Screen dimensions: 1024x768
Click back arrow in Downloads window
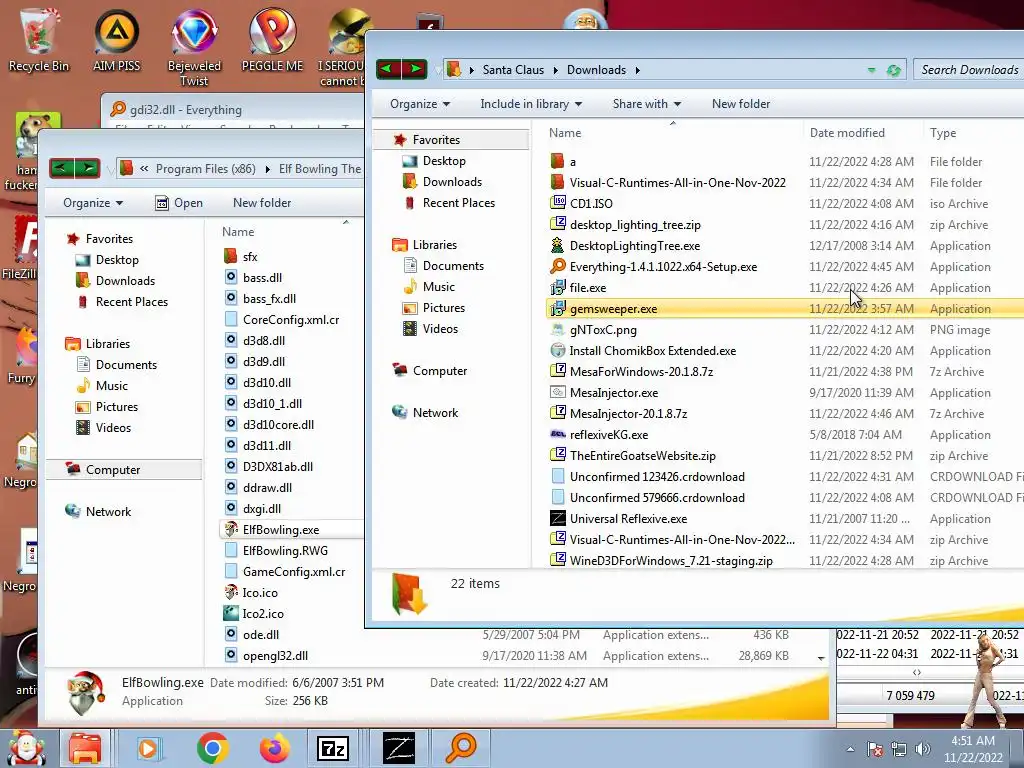coord(389,69)
